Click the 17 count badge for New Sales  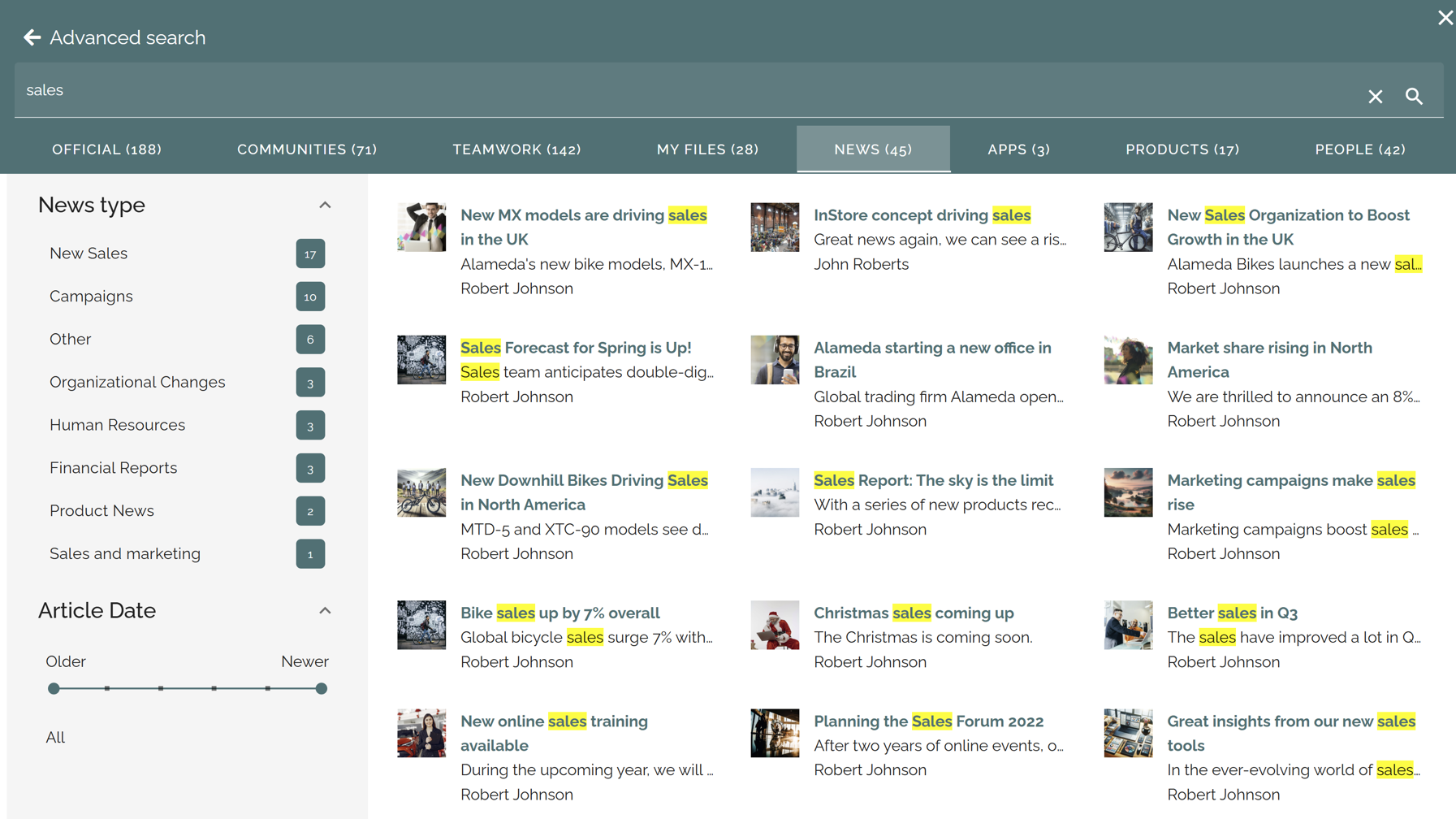click(x=310, y=253)
